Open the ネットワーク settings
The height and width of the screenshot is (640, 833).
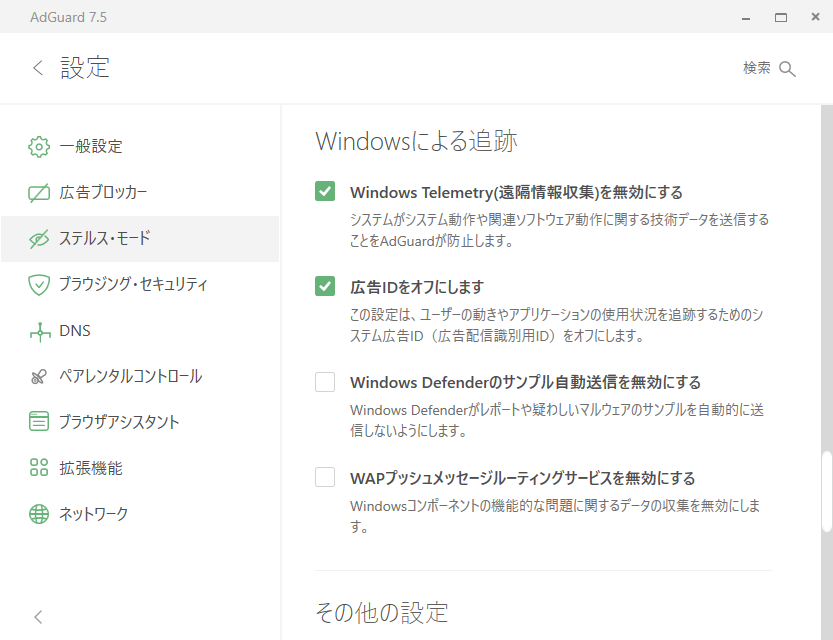140,514
